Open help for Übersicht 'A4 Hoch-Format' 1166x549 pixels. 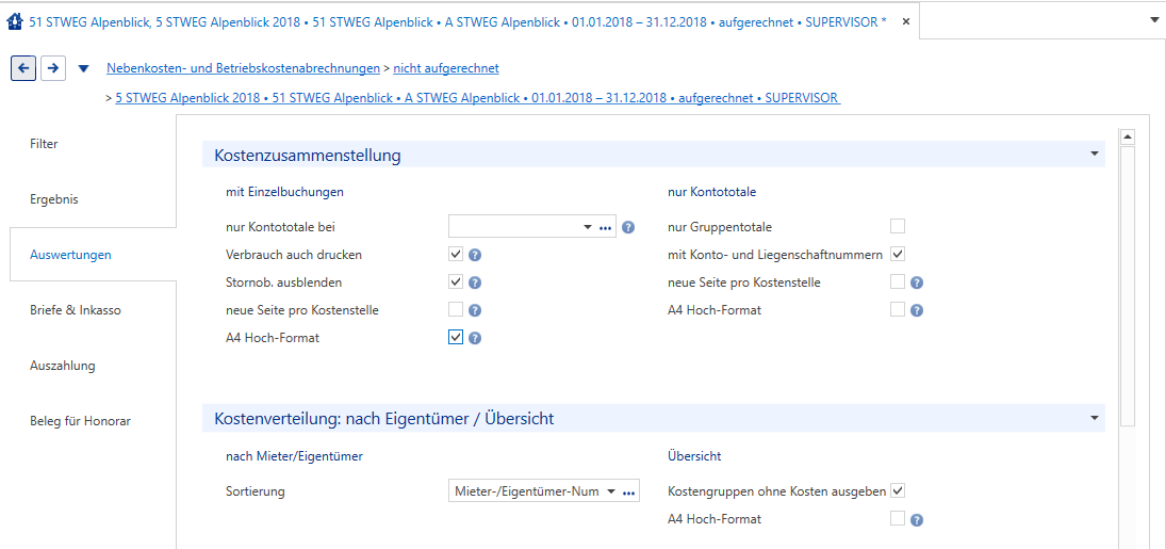click(917, 520)
